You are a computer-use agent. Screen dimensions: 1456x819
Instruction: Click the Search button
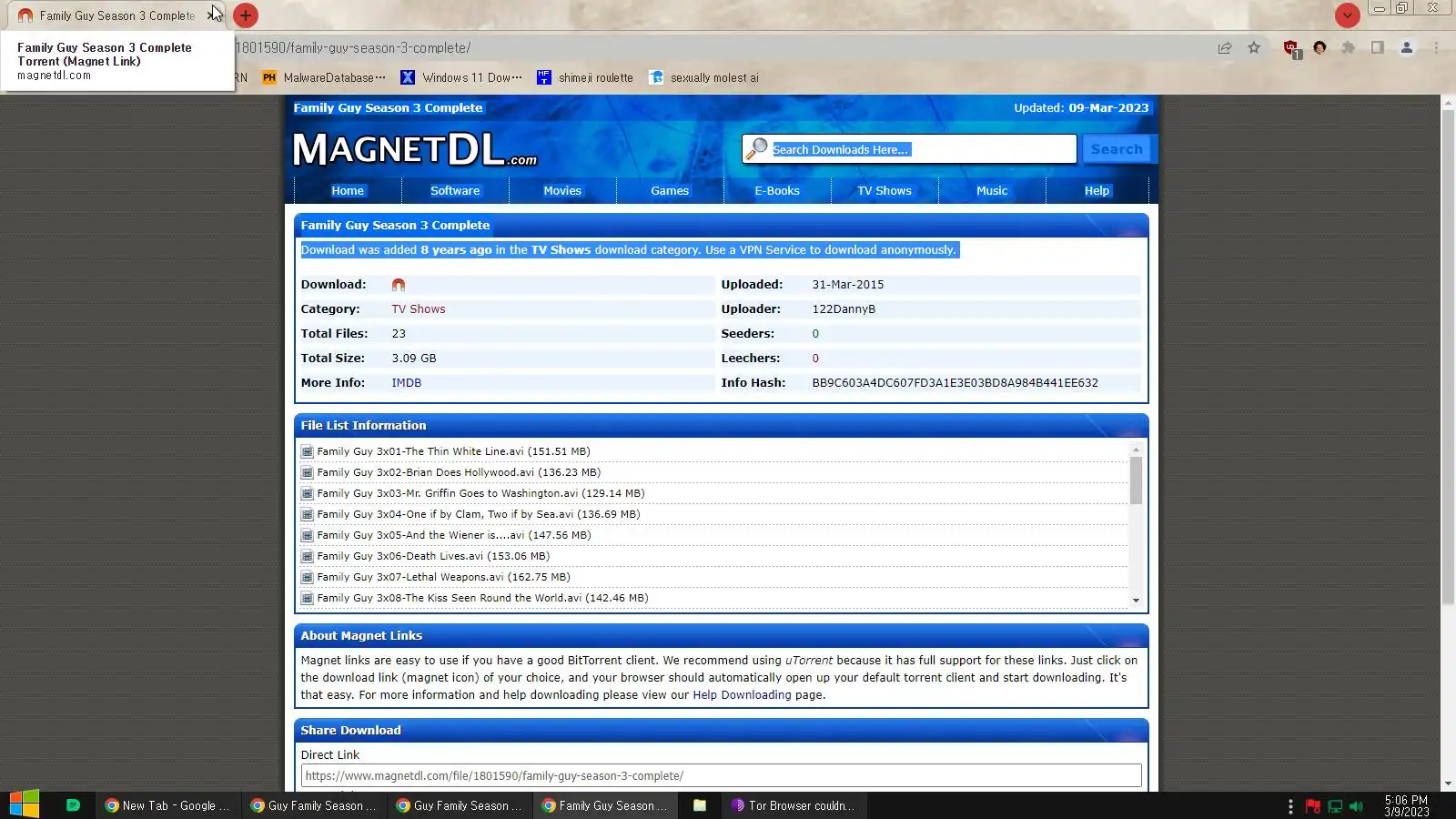(x=1117, y=149)
